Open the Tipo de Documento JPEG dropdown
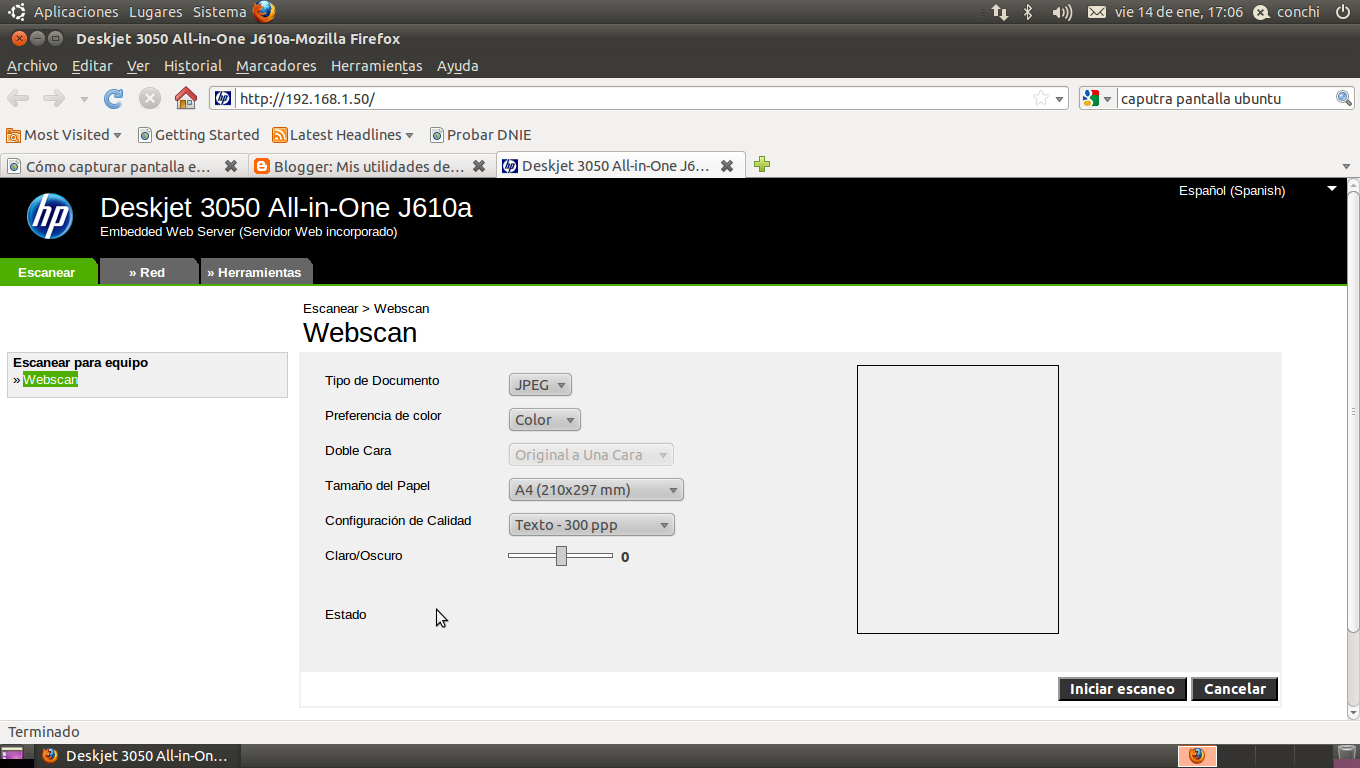Image resolution: width=1360 pixels, height=768 pixels. pos(540,385)
